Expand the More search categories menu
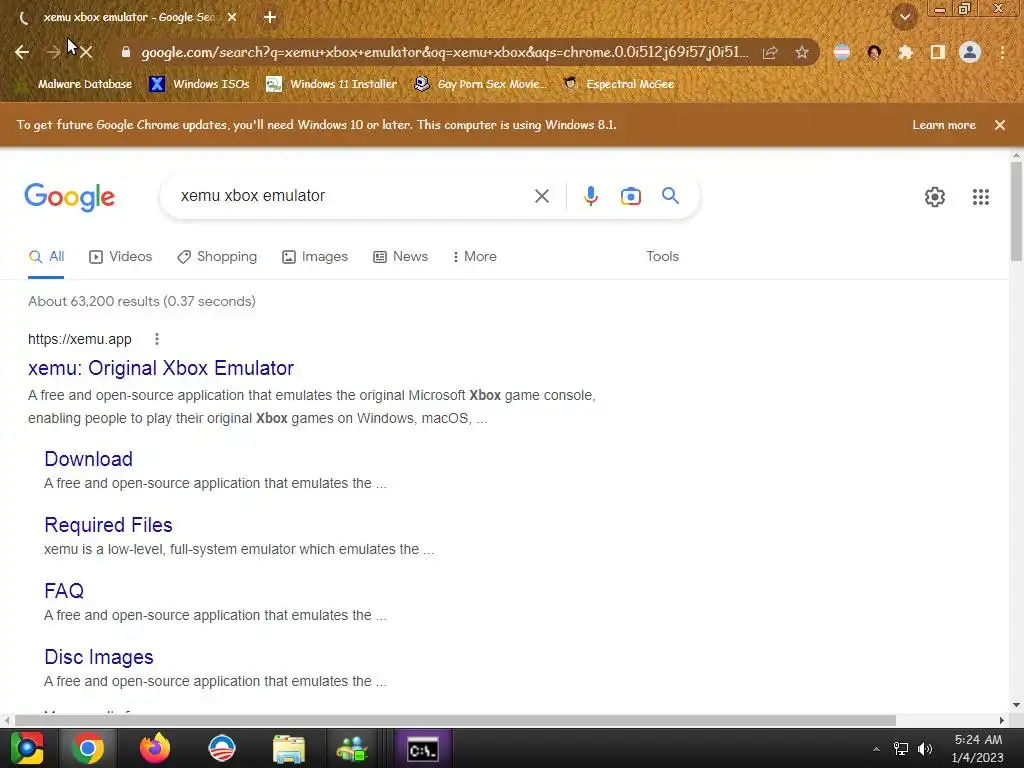 tap(475, 257)
